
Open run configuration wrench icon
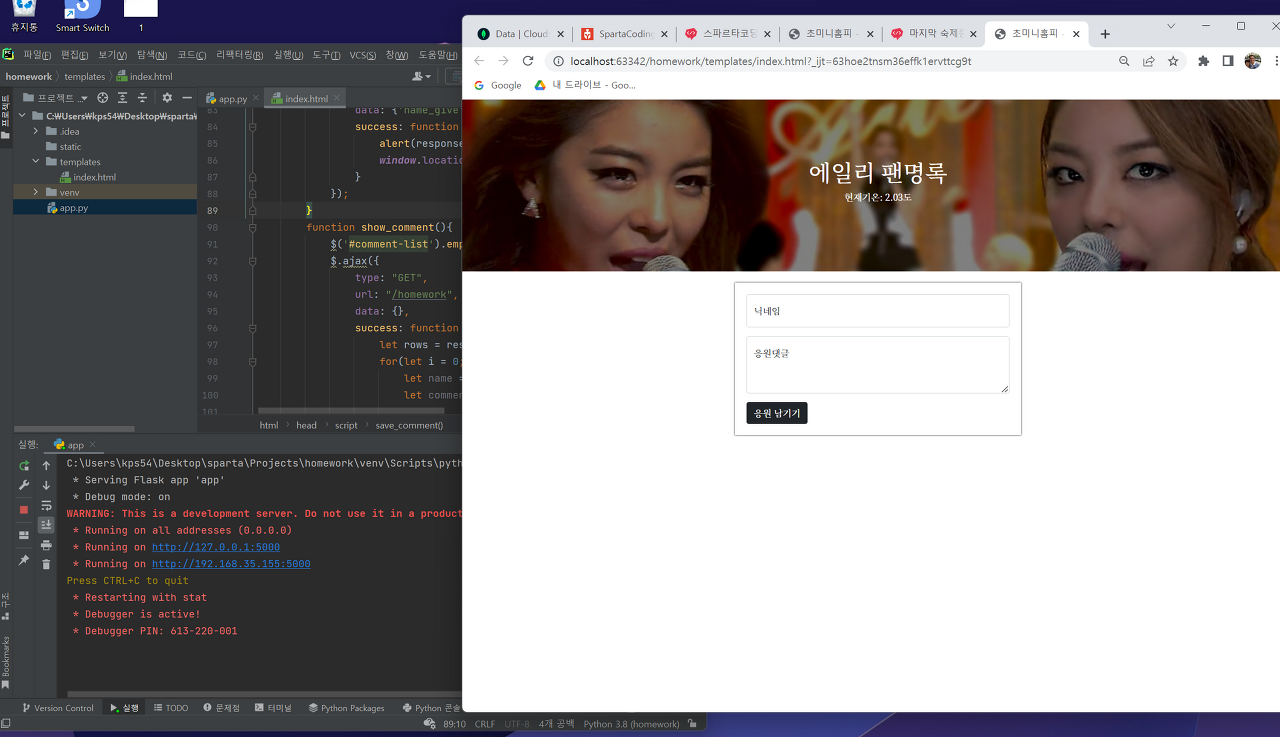24,486
